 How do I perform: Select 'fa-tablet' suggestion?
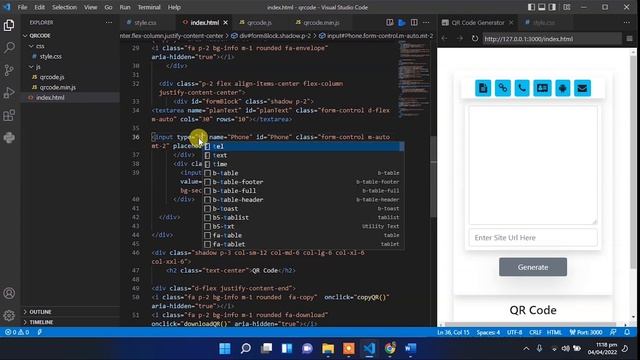[304, 244]
